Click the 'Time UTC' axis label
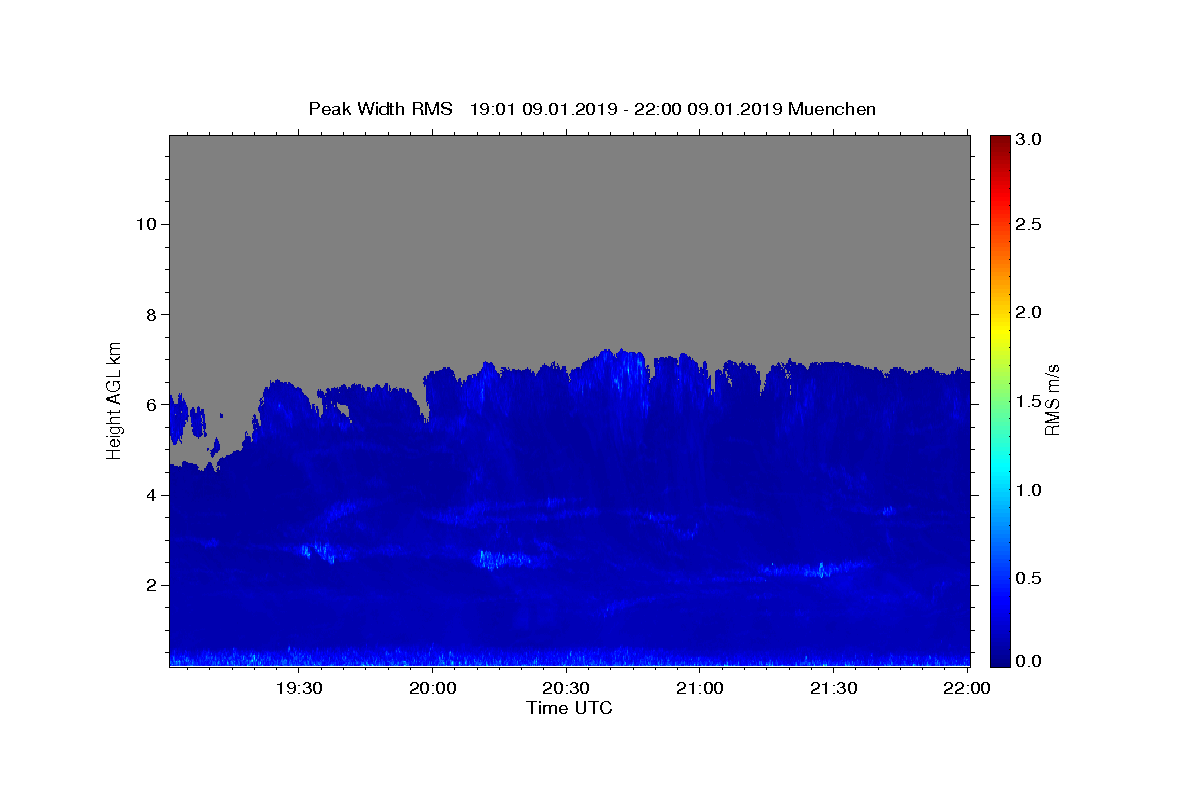The height and width of the screenshot is (800, 1200). (569, 708)
